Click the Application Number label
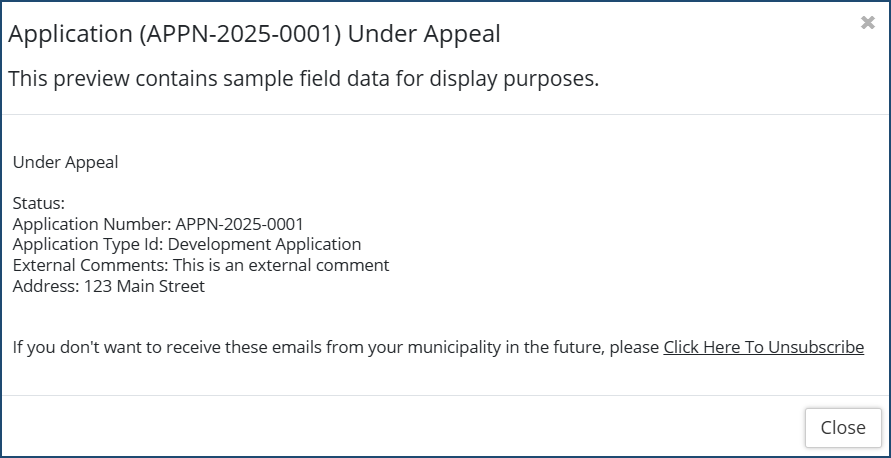The height and width of the screenshot is (458, 891). click(x=91, y=224)
